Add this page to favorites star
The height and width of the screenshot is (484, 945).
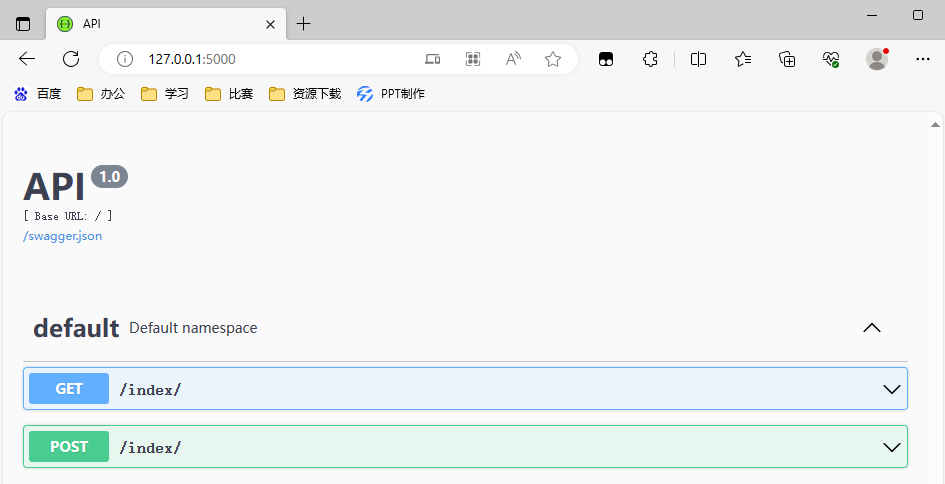point(553,59)
